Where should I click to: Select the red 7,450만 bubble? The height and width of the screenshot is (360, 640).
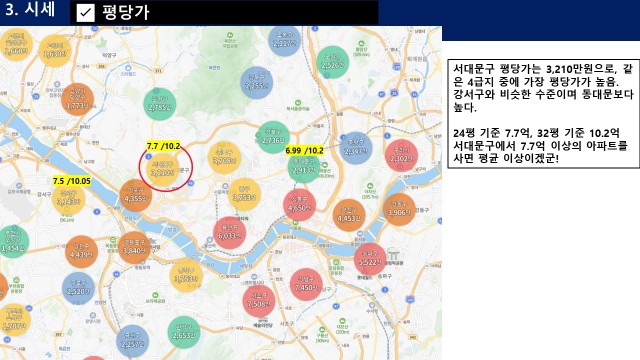coord(306,284)
